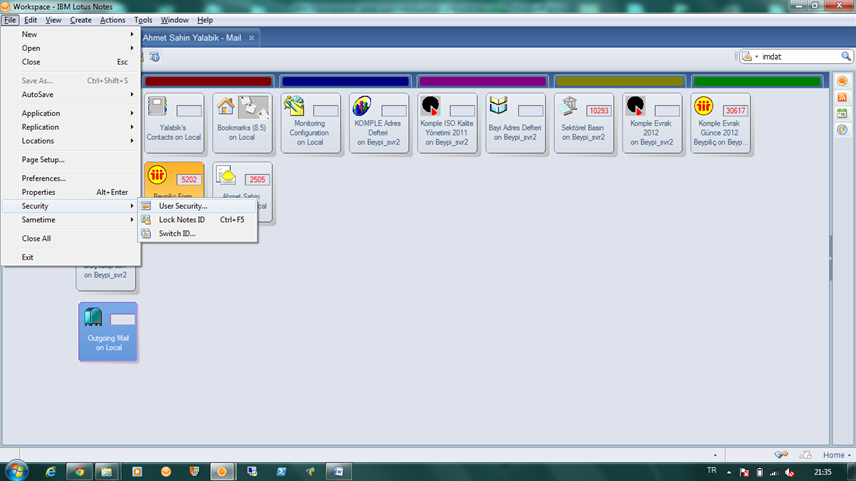Open the Tools menu
Screen dimensions: 856x481
tap(143, 20)
